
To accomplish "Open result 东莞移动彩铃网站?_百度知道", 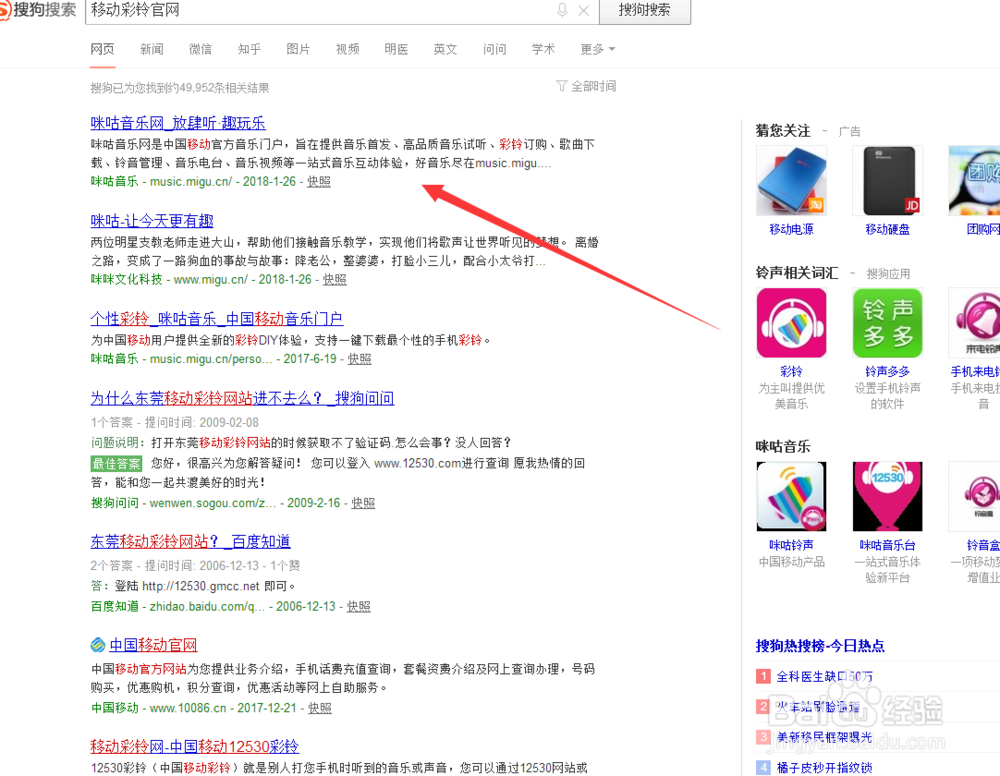I will (x=190, y=542).
